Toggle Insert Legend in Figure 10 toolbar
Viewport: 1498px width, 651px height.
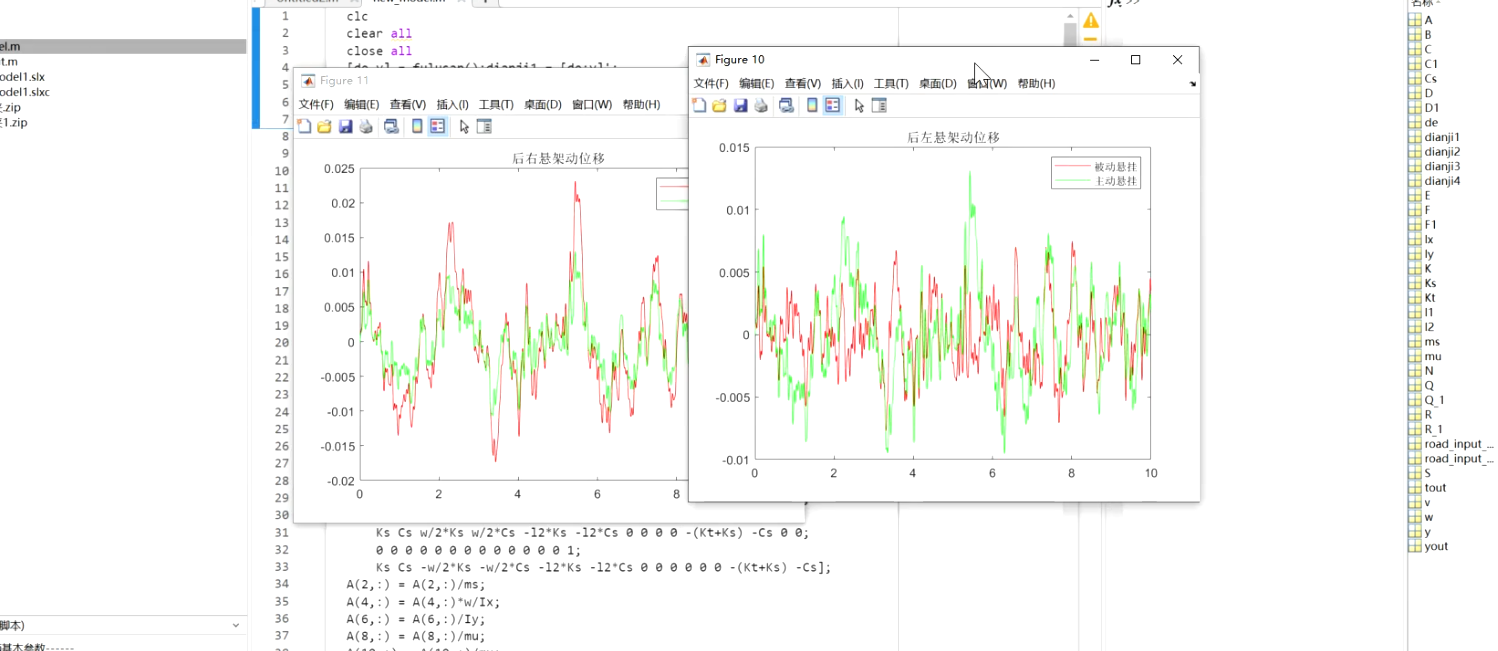tap(832, 105)
